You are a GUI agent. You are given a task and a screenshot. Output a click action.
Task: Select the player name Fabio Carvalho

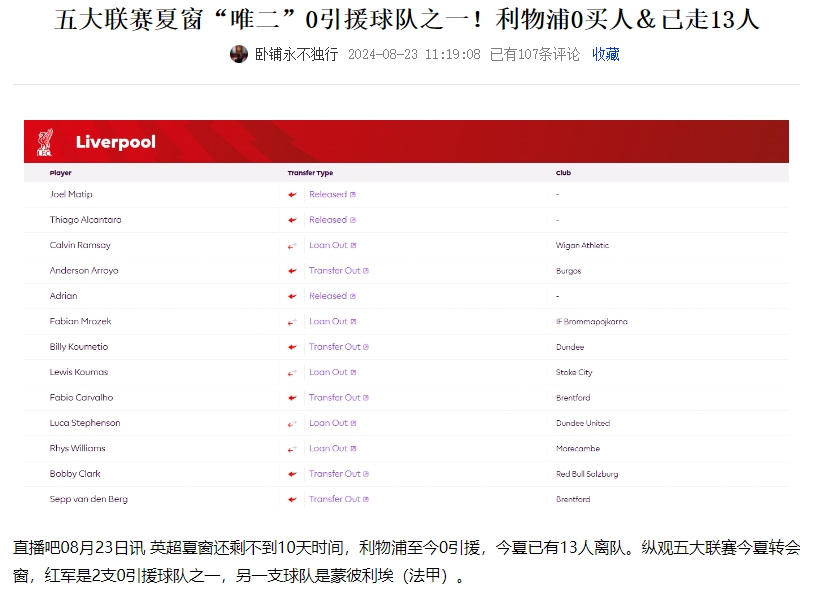tap(82, 398)
